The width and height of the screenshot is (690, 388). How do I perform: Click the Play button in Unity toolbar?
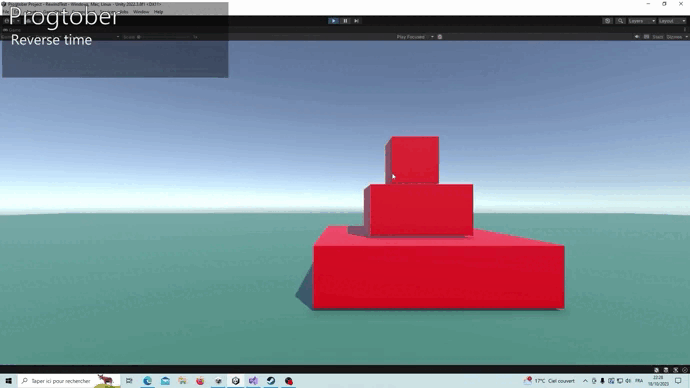tap(333, 21)
